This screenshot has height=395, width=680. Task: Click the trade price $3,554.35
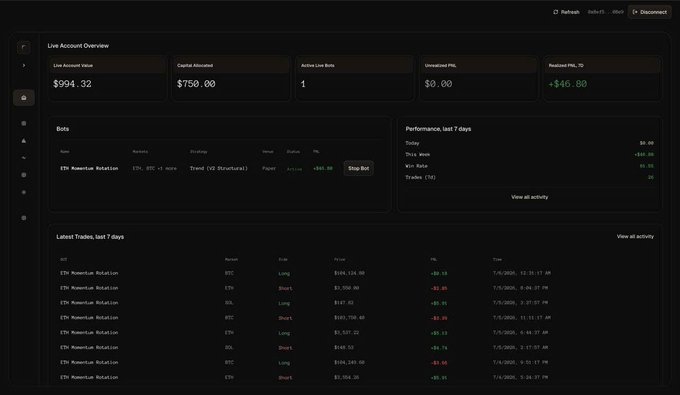coord(347,377)
